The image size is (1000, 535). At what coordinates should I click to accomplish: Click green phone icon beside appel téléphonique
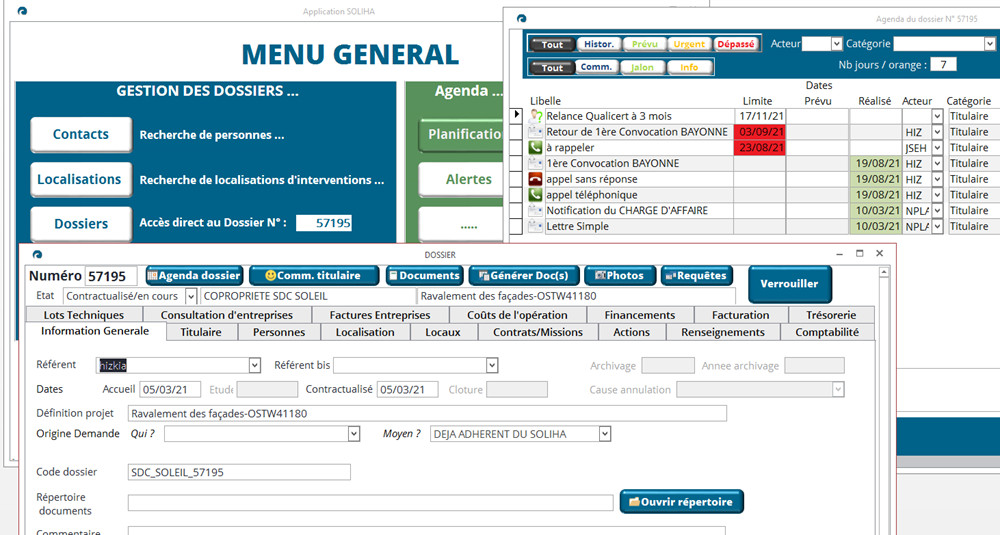tap(535, 194)
